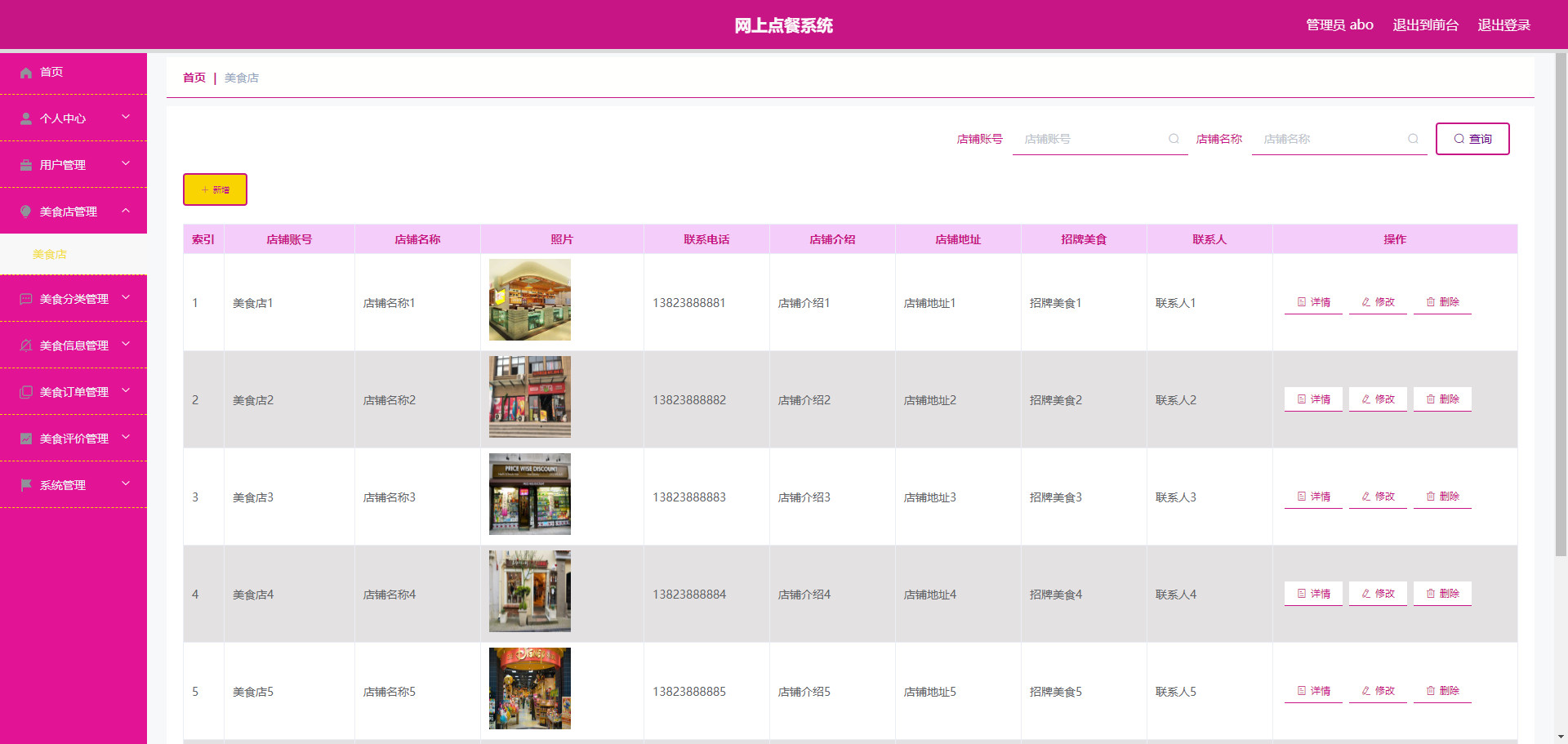Open 首页 in the sidebar

(x=73, y=72)
